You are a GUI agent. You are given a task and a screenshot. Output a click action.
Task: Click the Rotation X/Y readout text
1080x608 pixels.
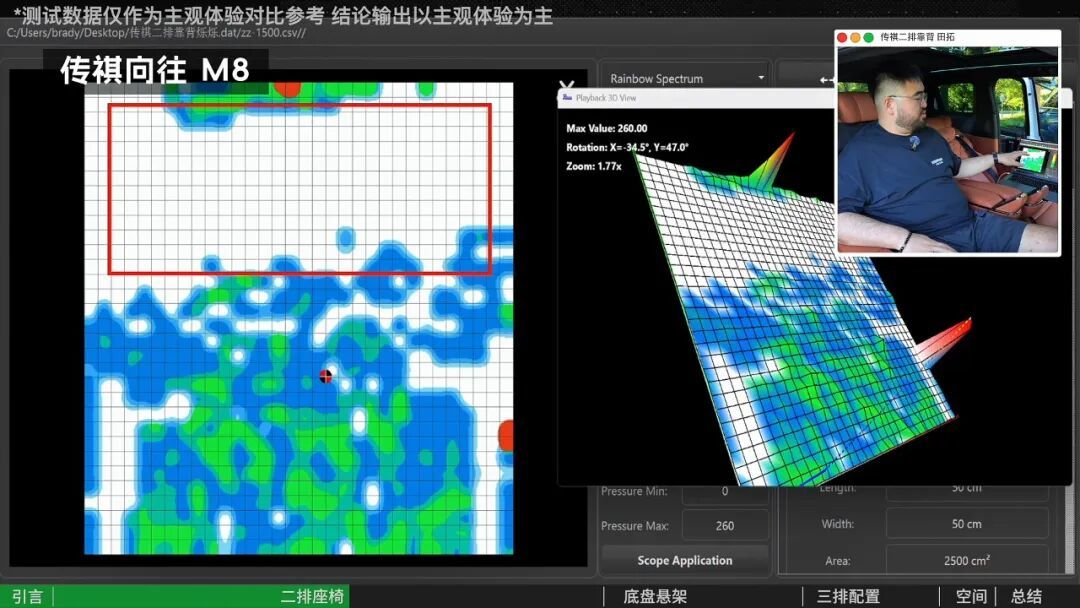click(x=627, y=147)
